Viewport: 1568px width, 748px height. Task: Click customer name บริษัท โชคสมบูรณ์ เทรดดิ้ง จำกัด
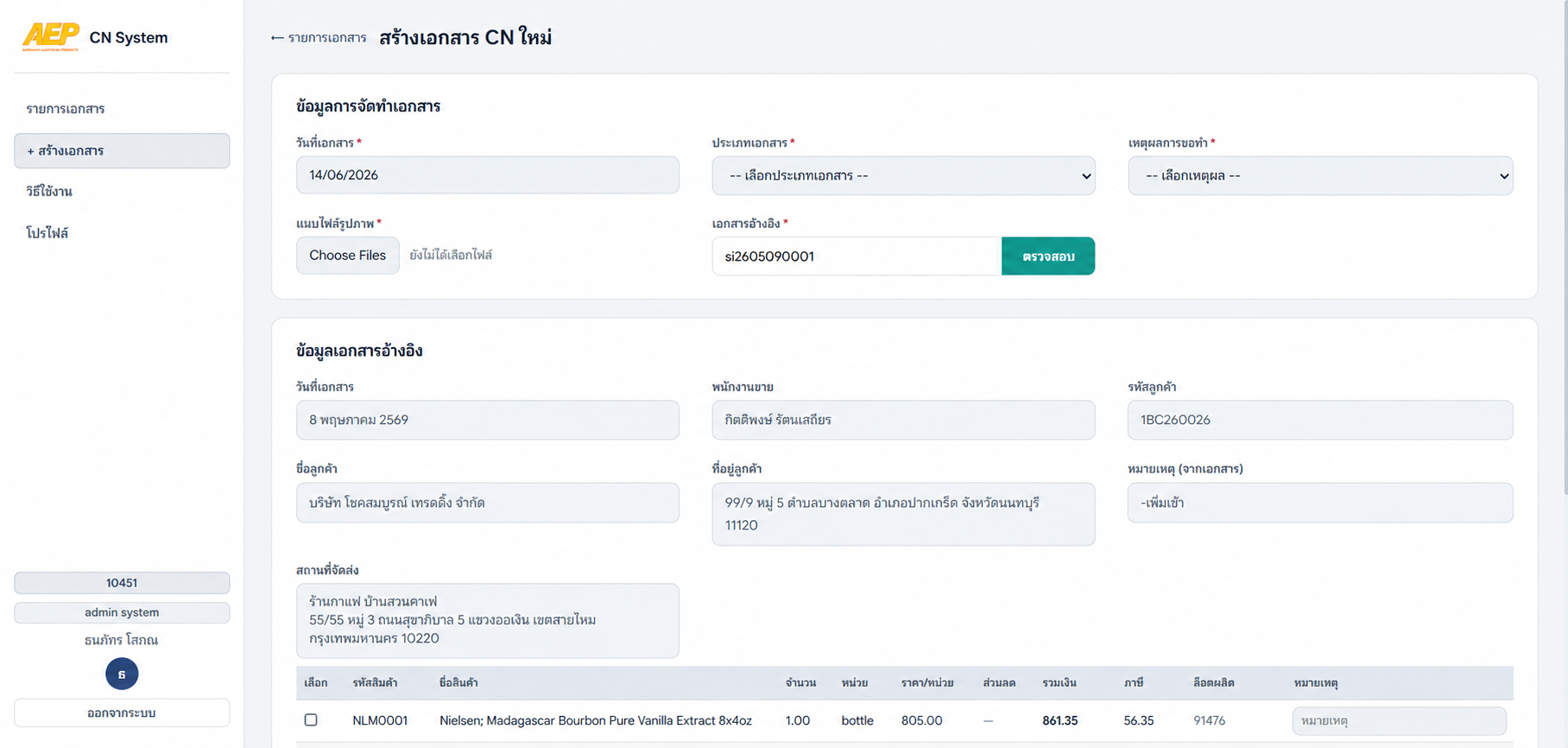click(x=488, y=503)
